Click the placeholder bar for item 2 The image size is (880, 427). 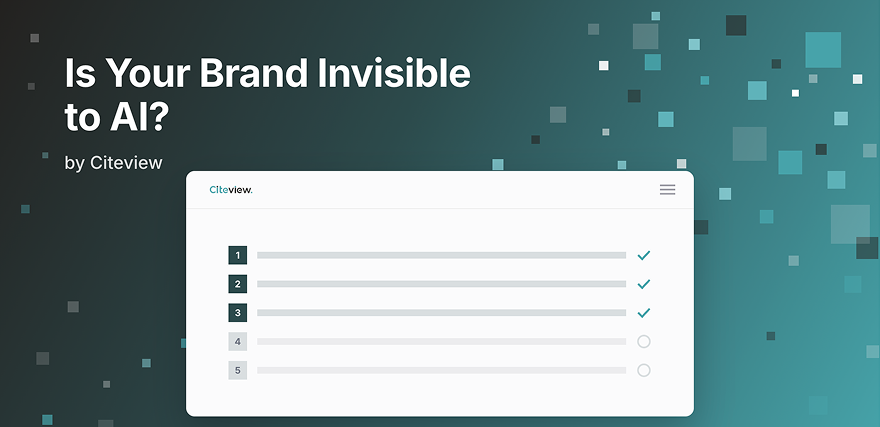[441, 284]
